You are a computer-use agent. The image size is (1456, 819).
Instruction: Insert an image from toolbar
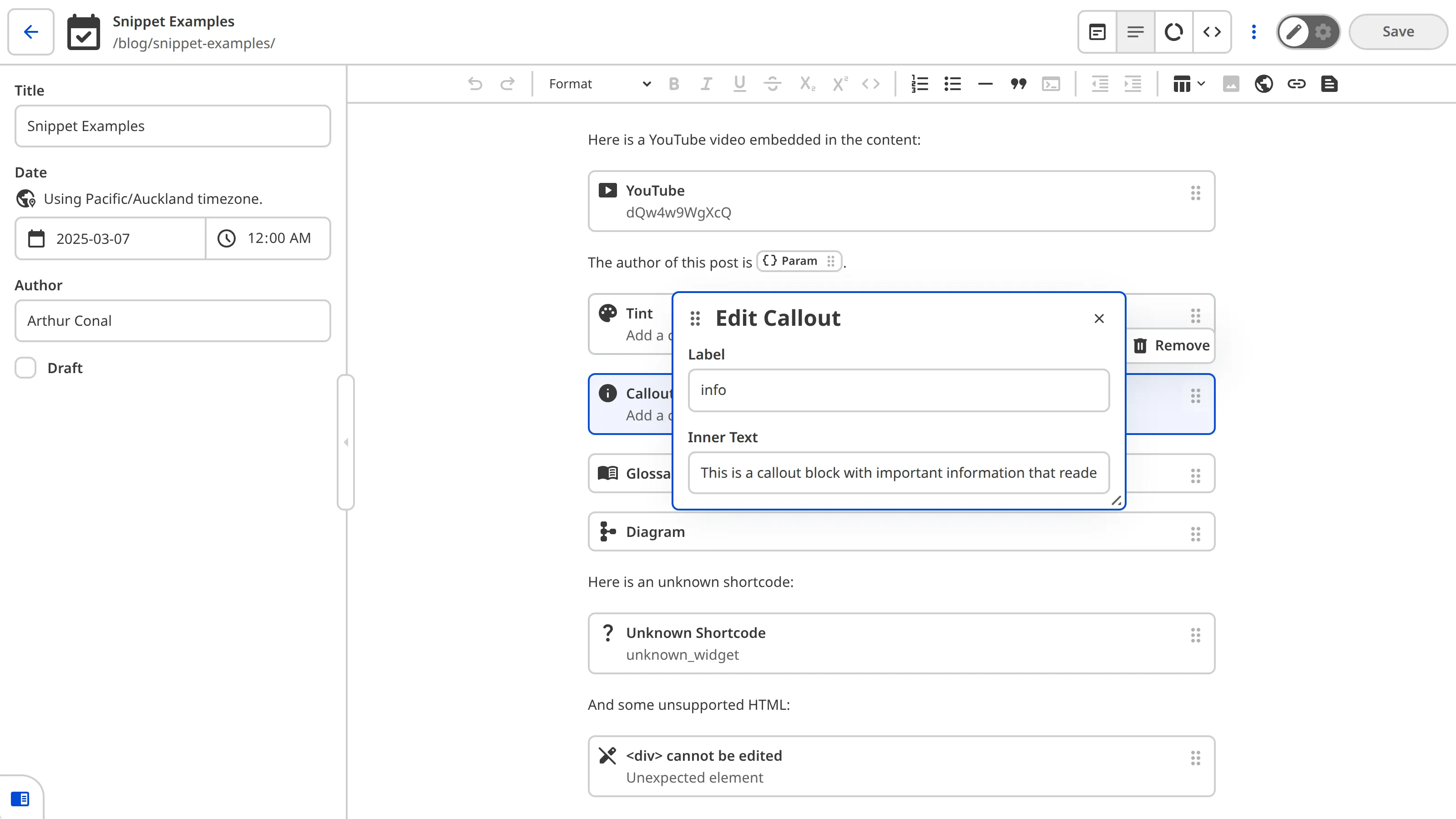click(1231, 84)
